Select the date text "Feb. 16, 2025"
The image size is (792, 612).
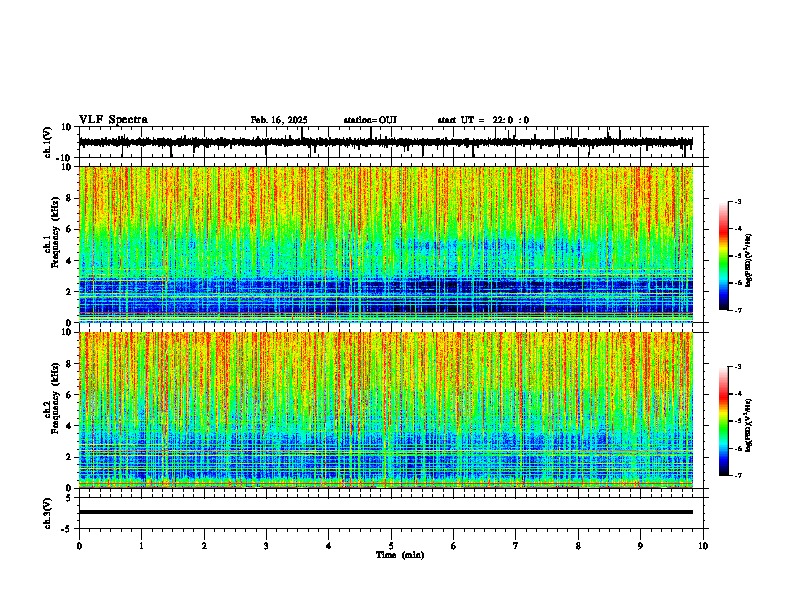[279, 120]
